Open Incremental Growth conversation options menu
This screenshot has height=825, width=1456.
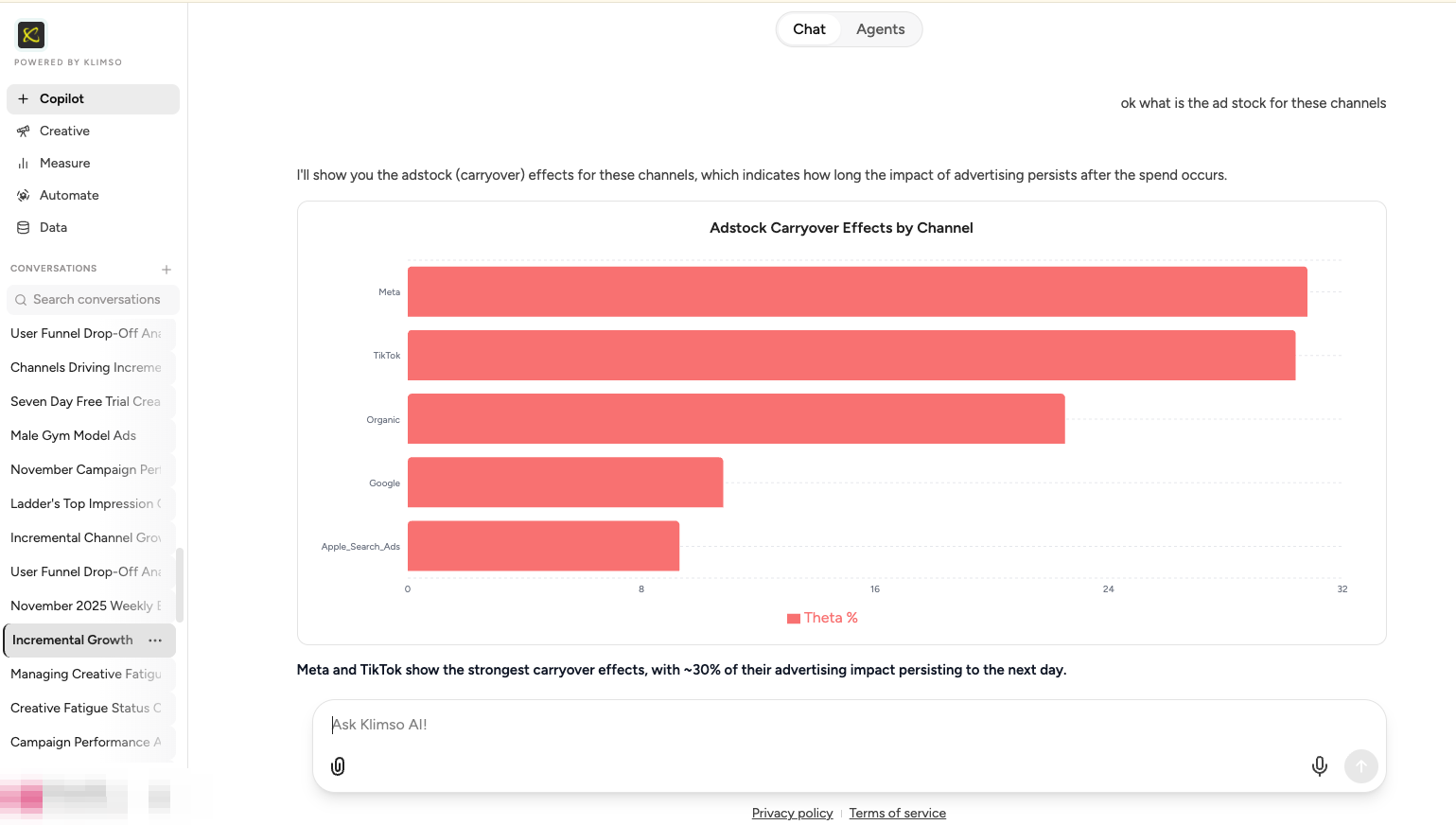(155, 641)
